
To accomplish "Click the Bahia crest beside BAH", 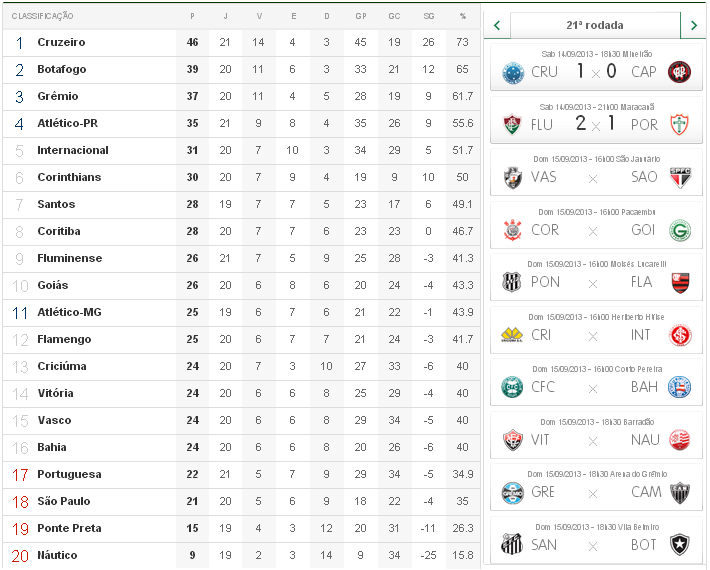I will coord(680,387).
